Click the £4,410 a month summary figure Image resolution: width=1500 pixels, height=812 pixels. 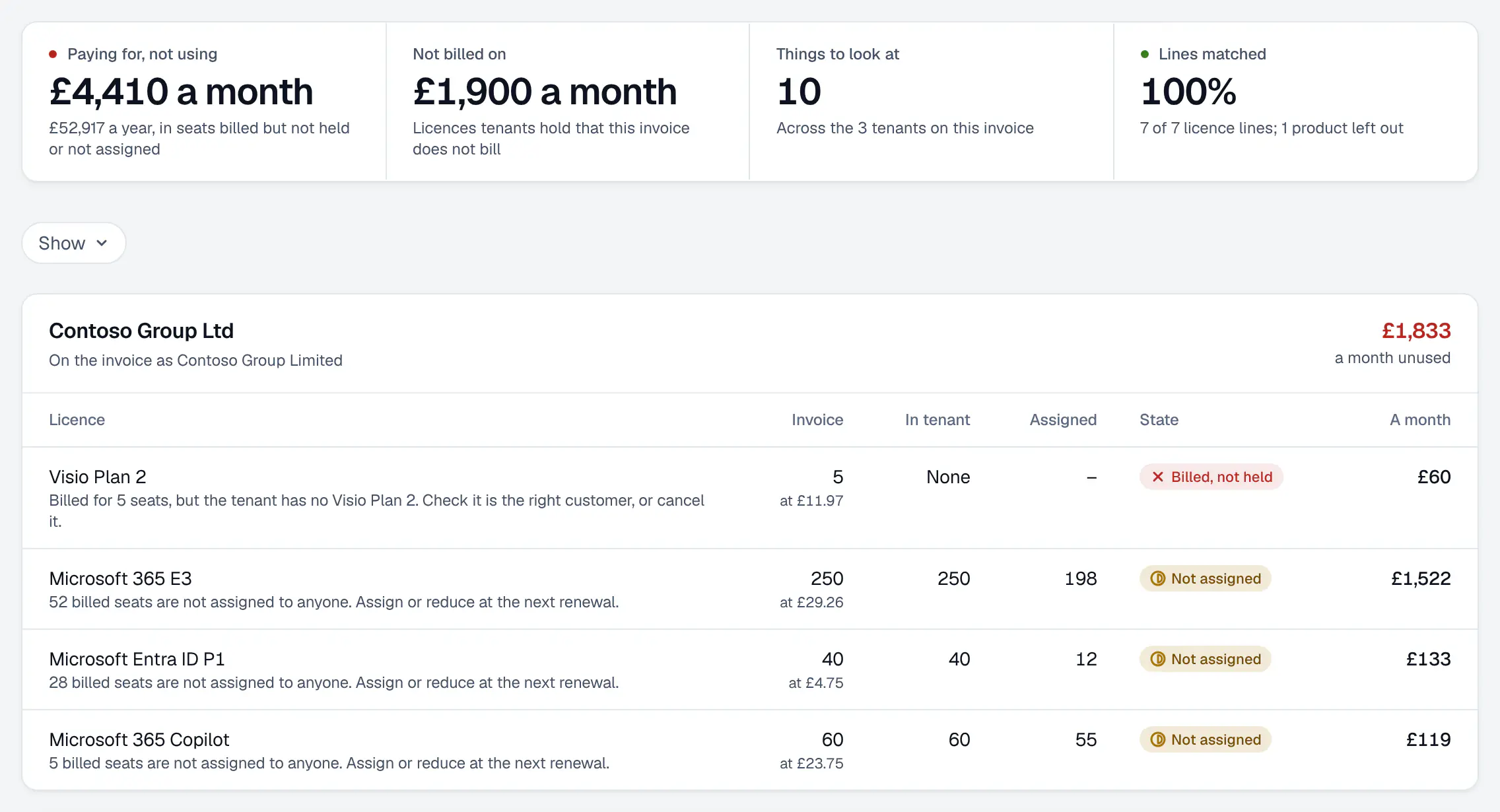pos(181,91)
